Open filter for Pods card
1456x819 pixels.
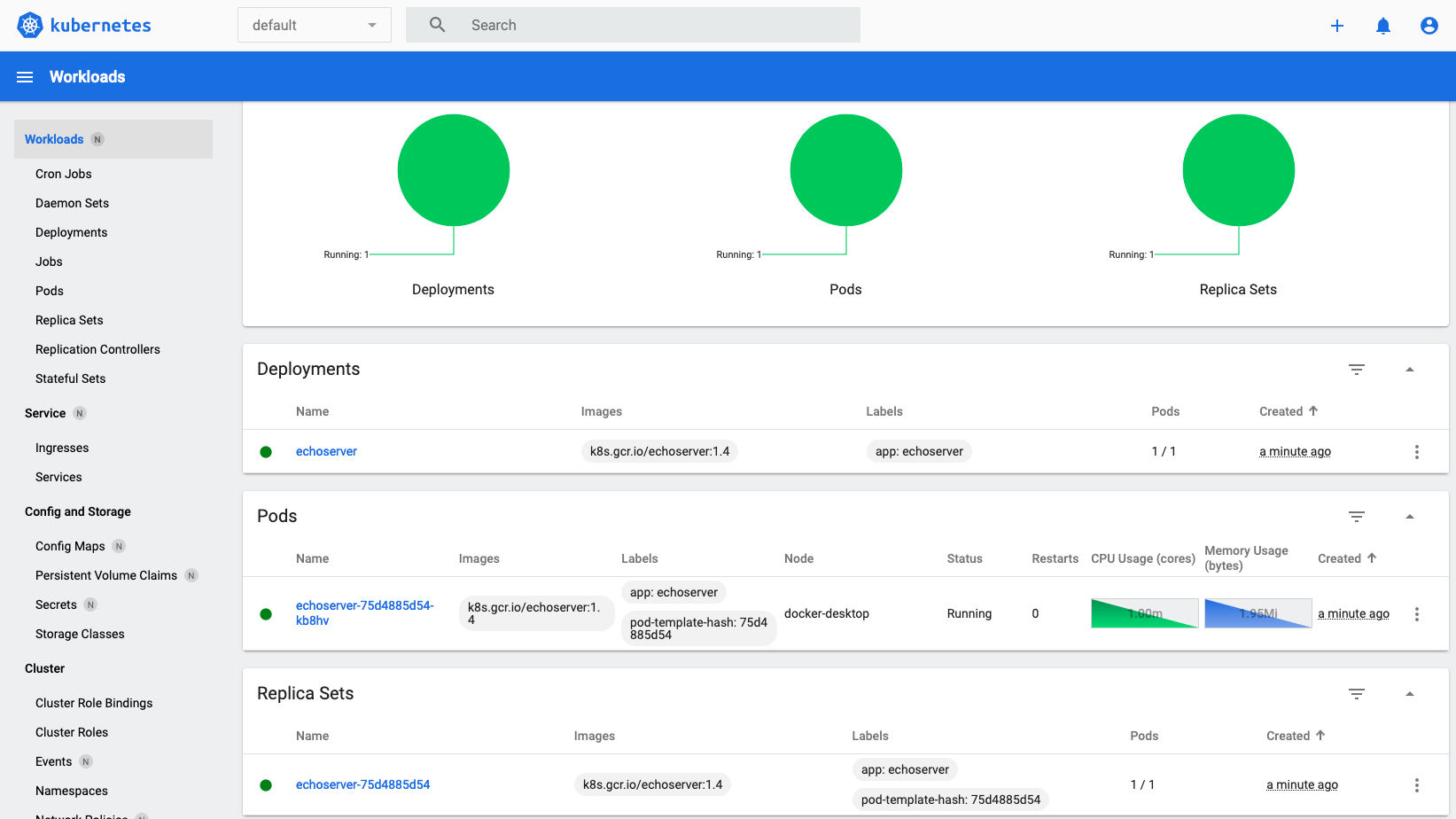pyautogui.click(x=1357, y=517)
